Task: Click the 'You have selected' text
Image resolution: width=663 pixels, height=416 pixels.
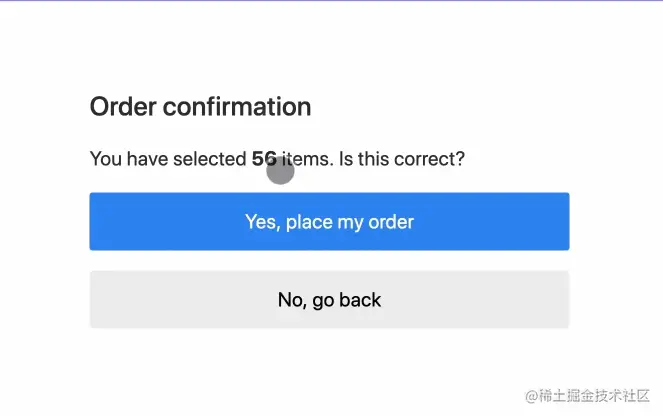Action: tap(168, 159)
